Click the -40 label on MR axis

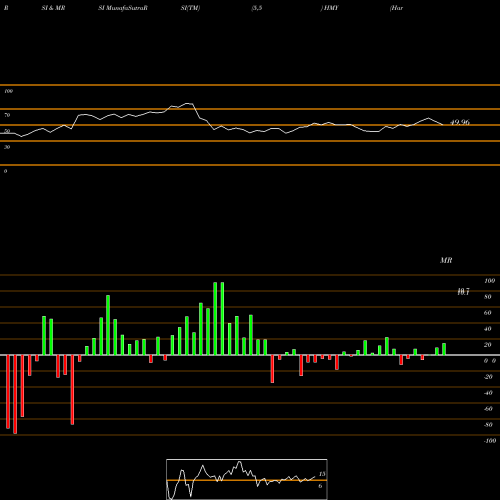pyautogui.click(x=488, y=393)
